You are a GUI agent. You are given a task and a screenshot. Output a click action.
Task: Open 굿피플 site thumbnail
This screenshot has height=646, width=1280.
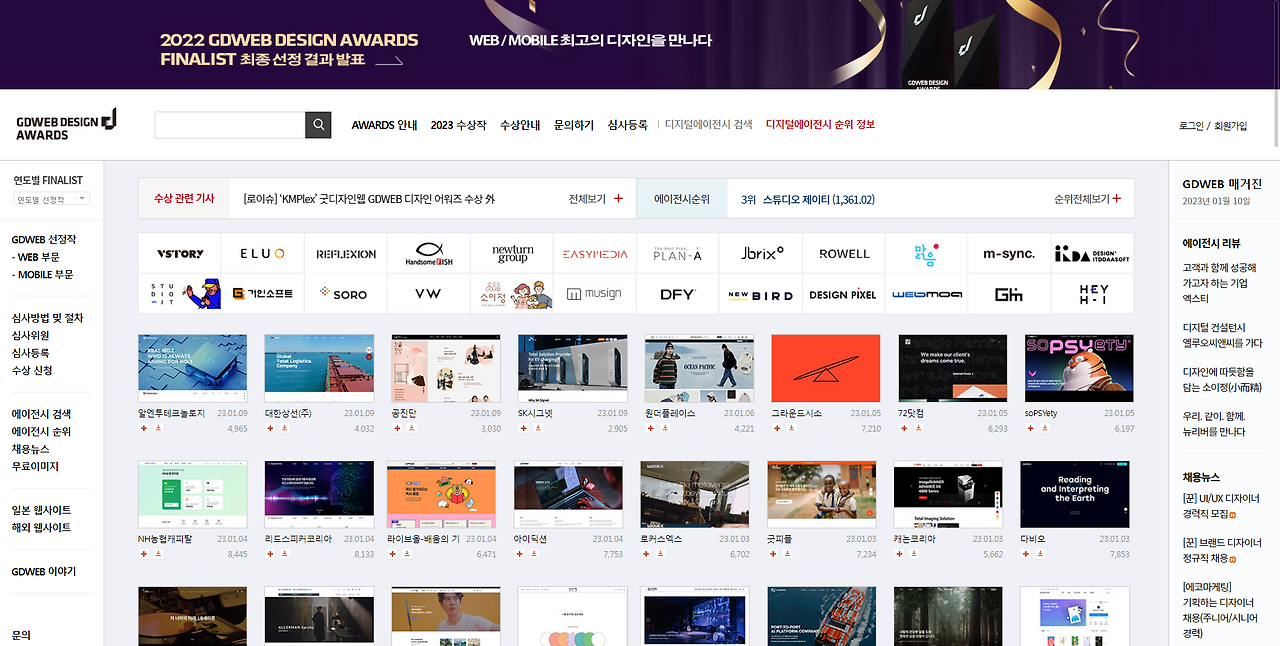tap(822, 494)
